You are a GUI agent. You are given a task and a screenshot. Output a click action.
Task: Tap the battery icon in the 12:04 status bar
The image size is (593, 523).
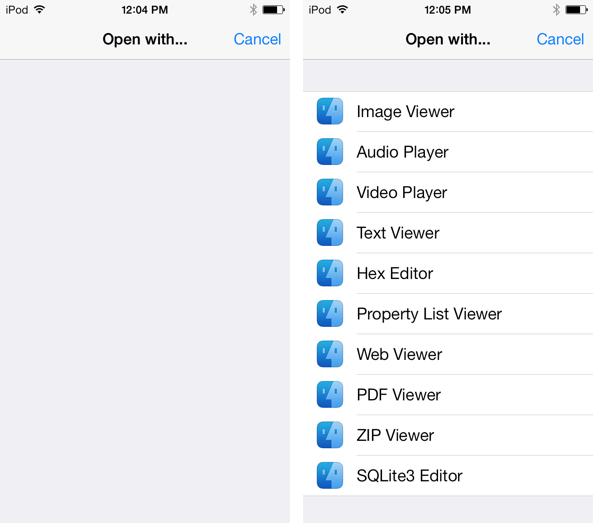[x=273, y=9]
